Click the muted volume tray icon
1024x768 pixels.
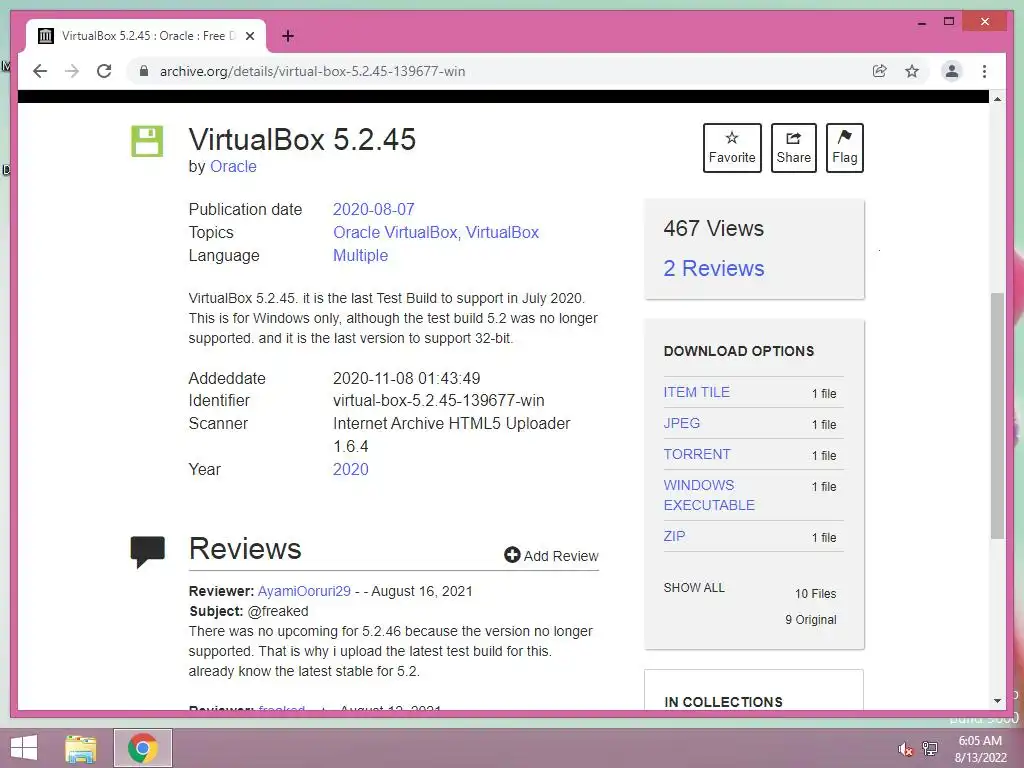pos(906,749)
